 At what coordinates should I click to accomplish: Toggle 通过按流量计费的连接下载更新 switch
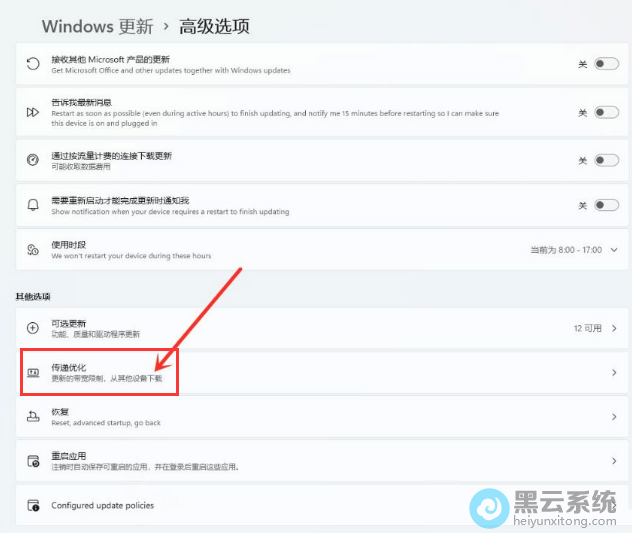[606, 160]
